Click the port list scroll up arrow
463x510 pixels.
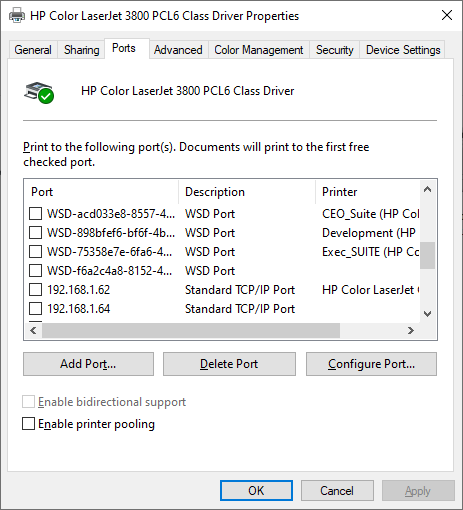pos(428,190)
